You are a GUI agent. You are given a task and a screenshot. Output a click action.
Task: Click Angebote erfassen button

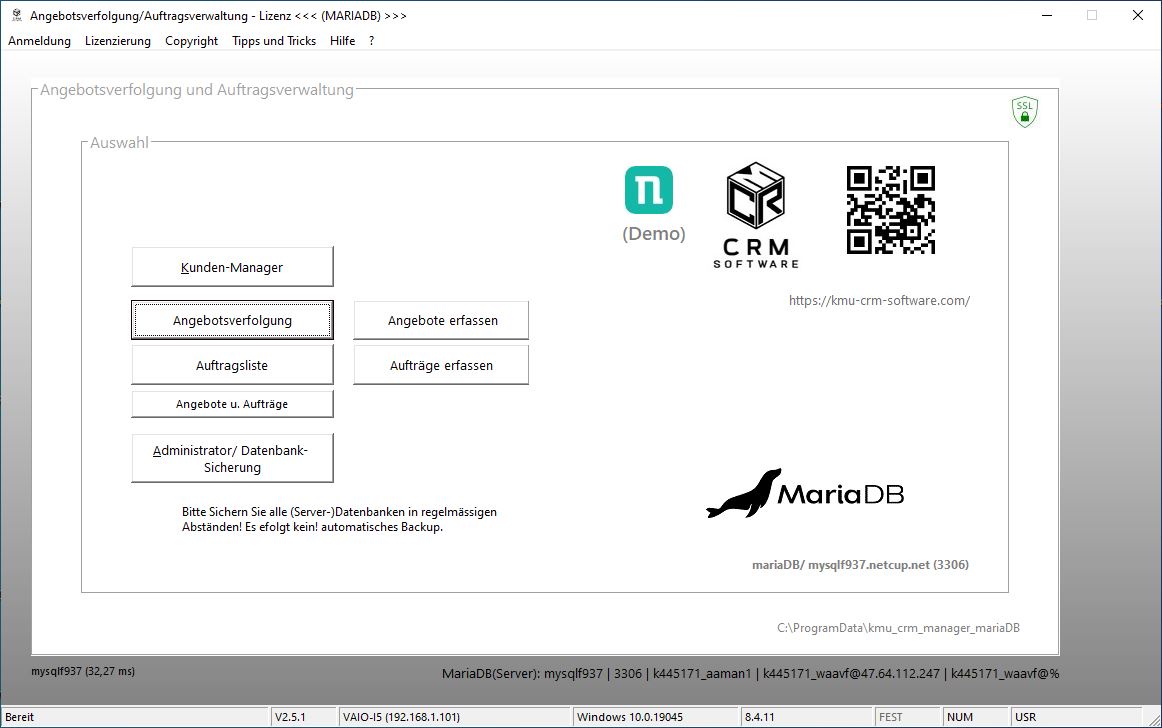(x=441, y=320)
